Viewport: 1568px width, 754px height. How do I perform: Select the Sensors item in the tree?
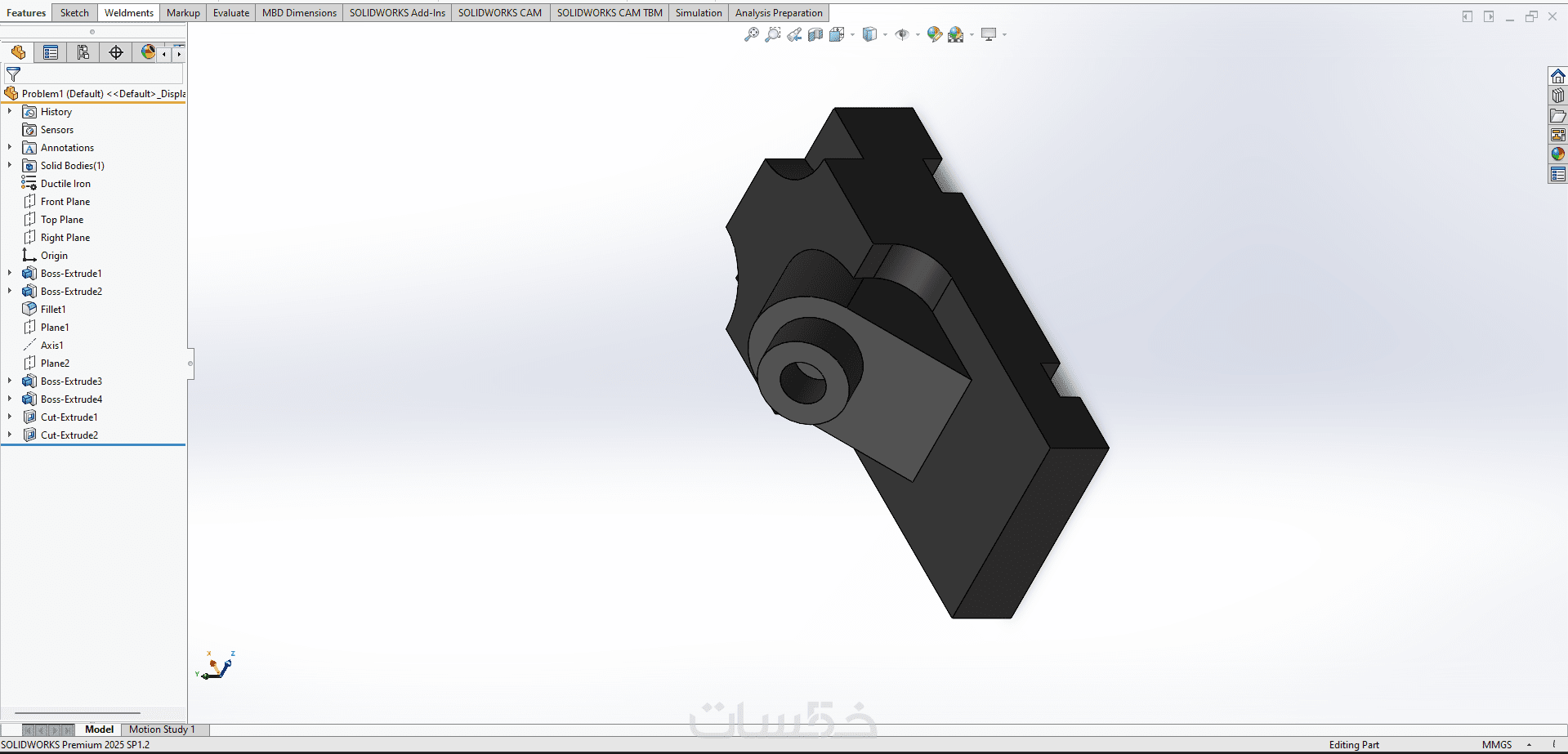[x=48, y=130]
